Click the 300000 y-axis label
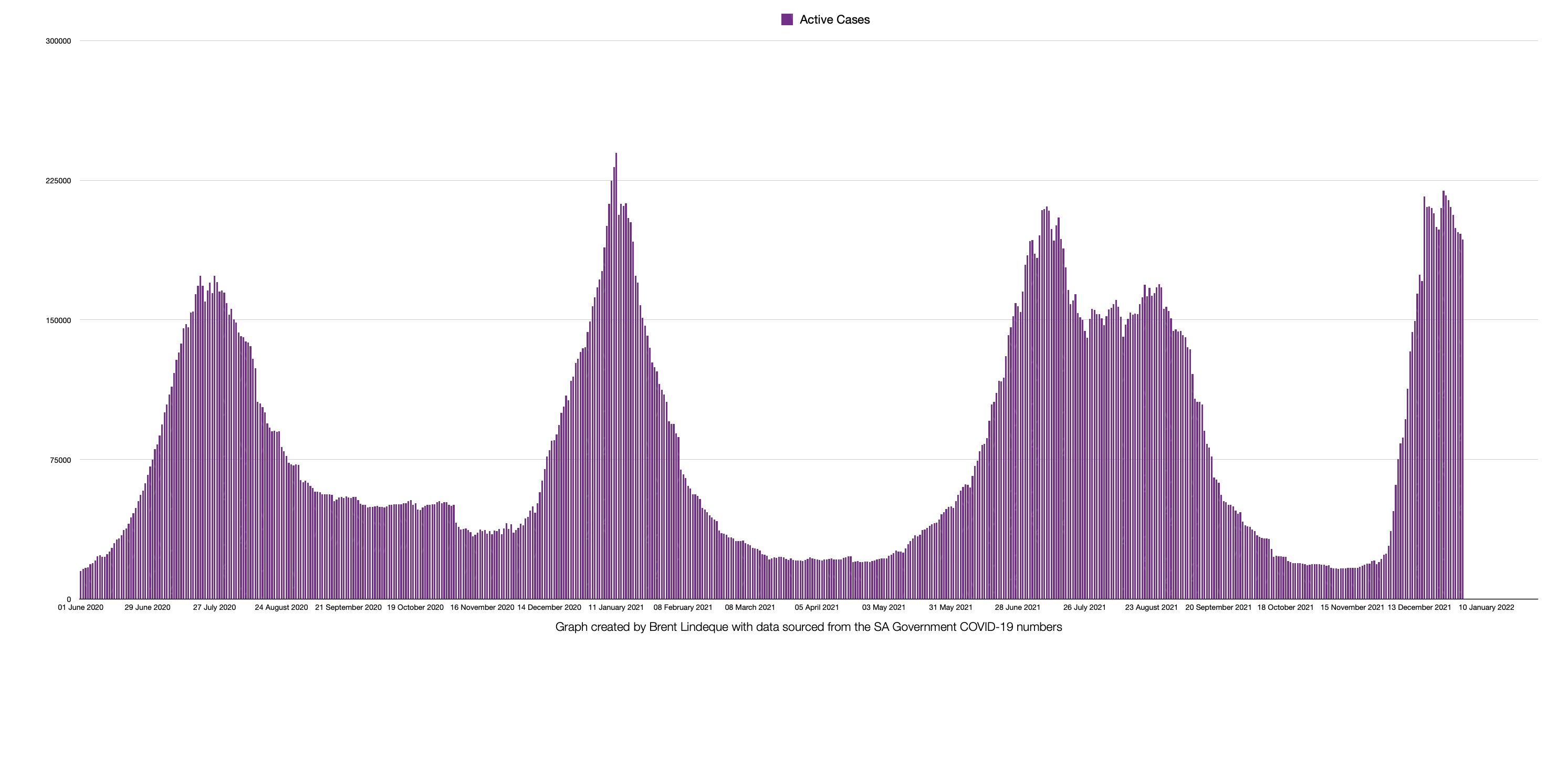 point(58,41)
